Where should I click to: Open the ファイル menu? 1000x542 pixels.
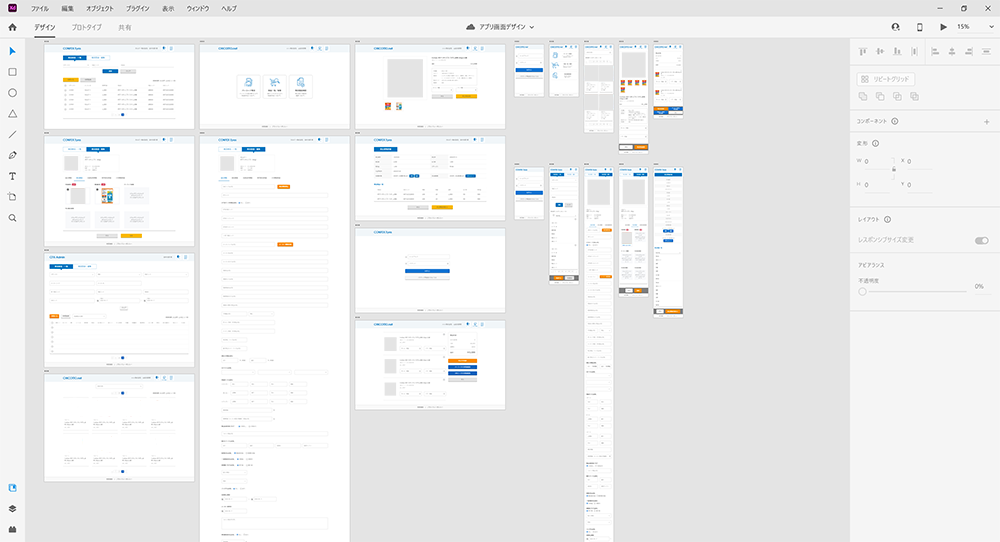[x=40, y=8]
